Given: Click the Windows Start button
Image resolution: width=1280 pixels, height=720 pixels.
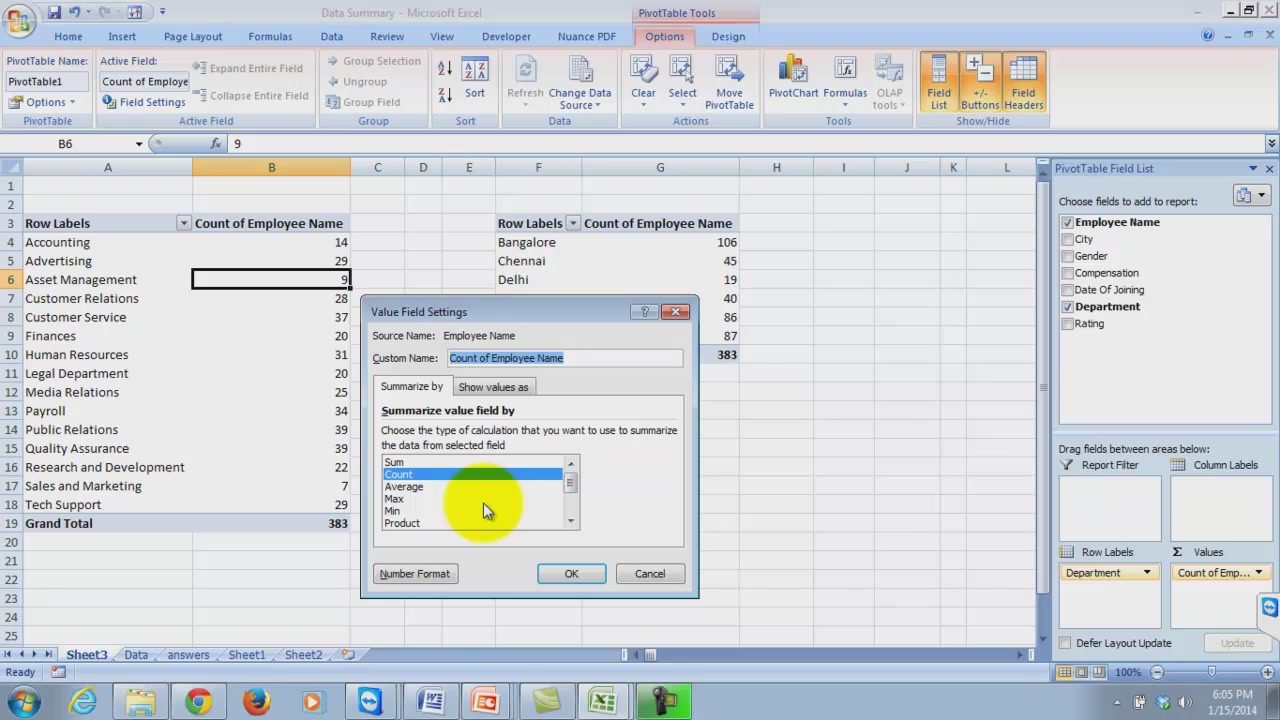Looking at the screenshot, I should [23, 702].
